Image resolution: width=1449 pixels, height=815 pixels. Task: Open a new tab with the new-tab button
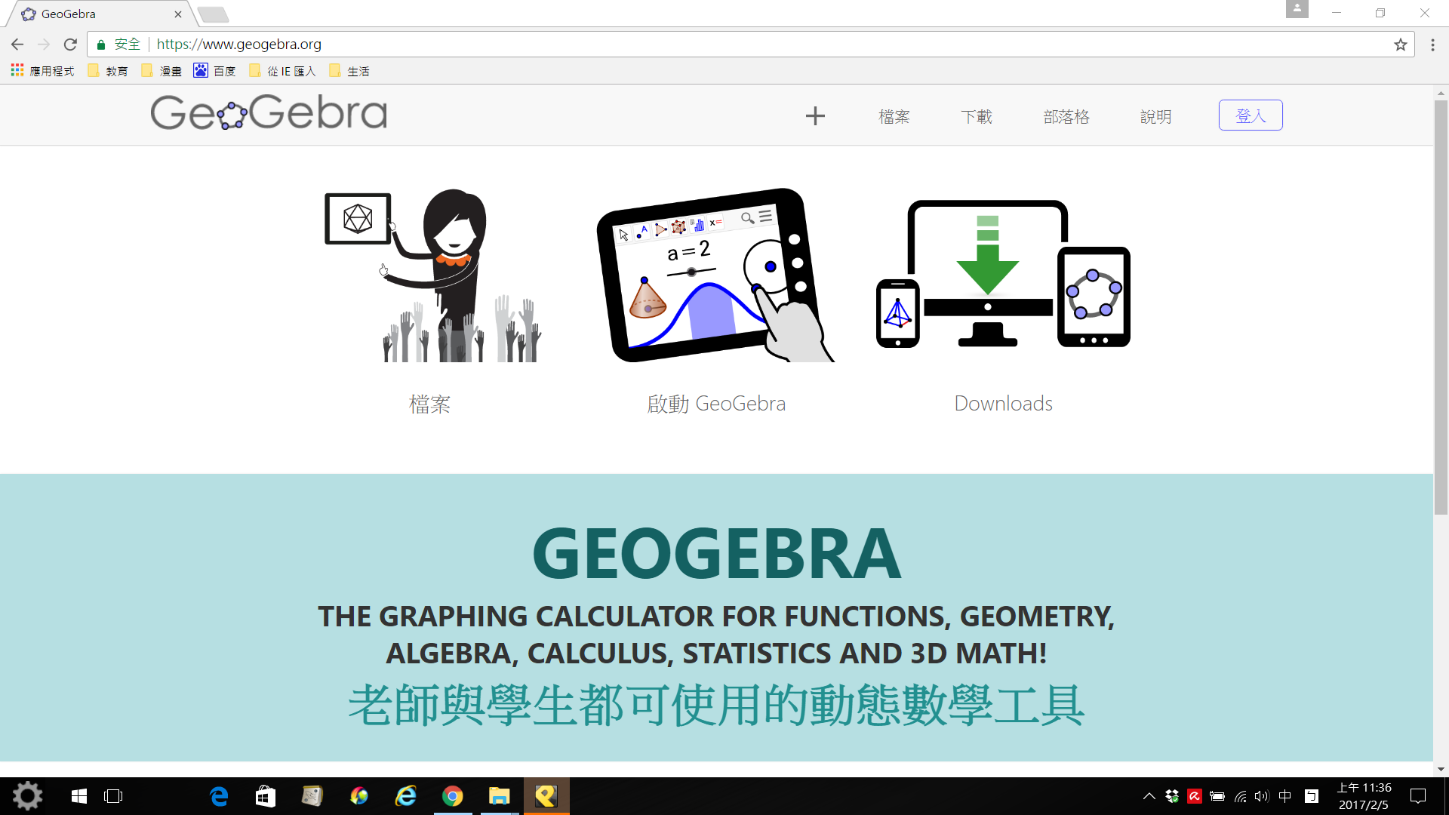tap(213, 15)
